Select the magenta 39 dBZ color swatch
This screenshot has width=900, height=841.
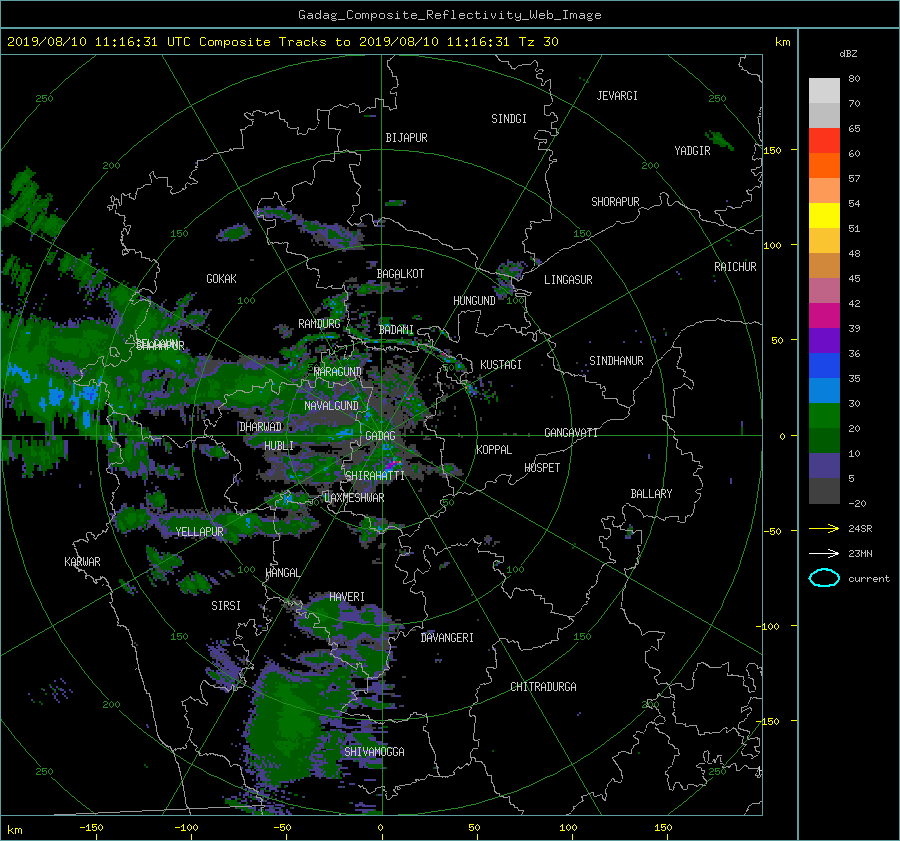pyautogui.click(x=824, y=316)
